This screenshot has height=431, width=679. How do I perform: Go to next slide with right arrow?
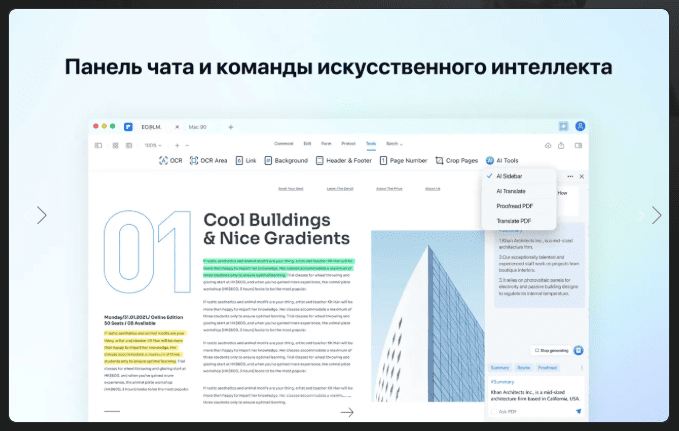656,215
